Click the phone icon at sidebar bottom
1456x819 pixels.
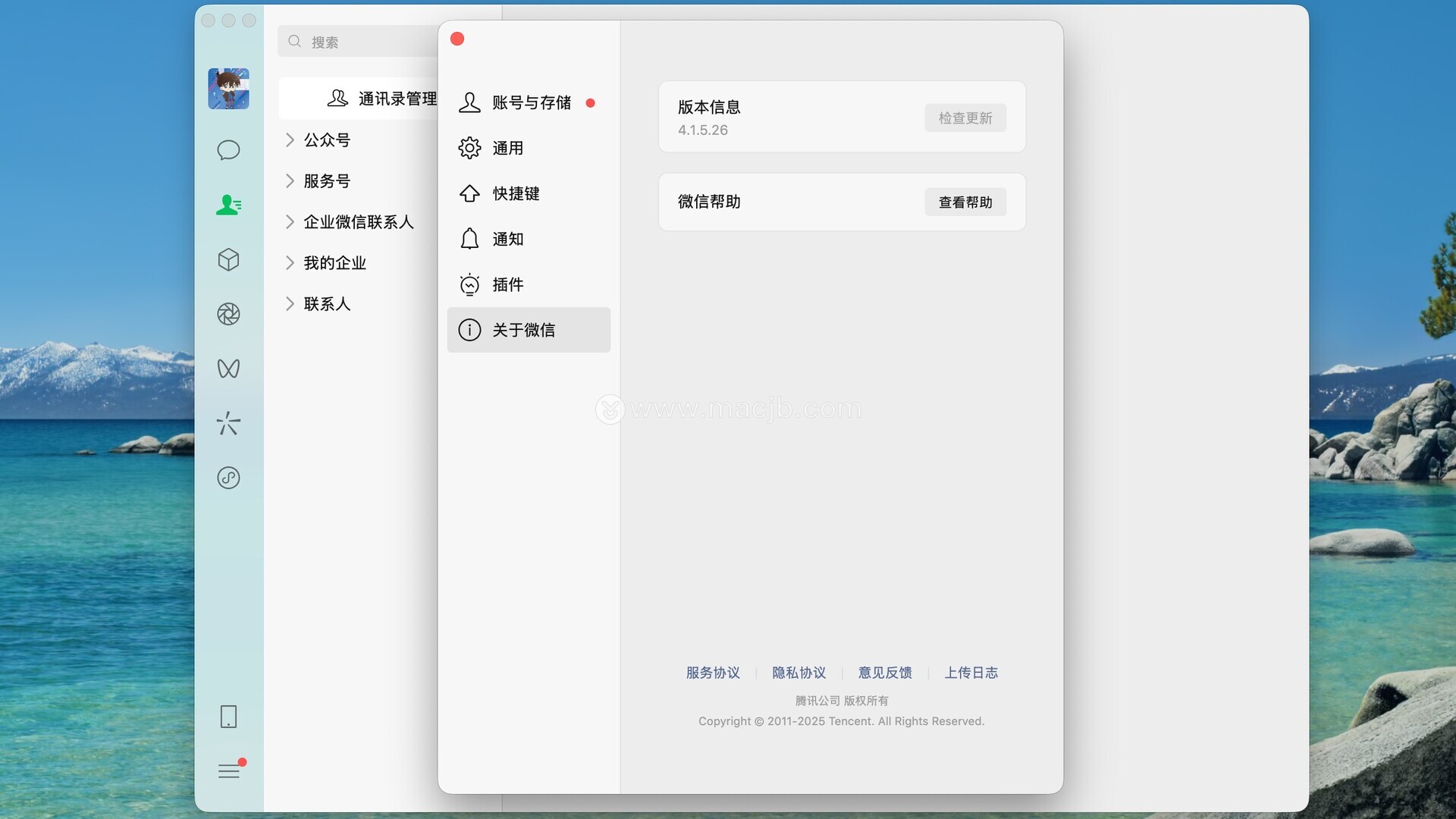(228, 717)
